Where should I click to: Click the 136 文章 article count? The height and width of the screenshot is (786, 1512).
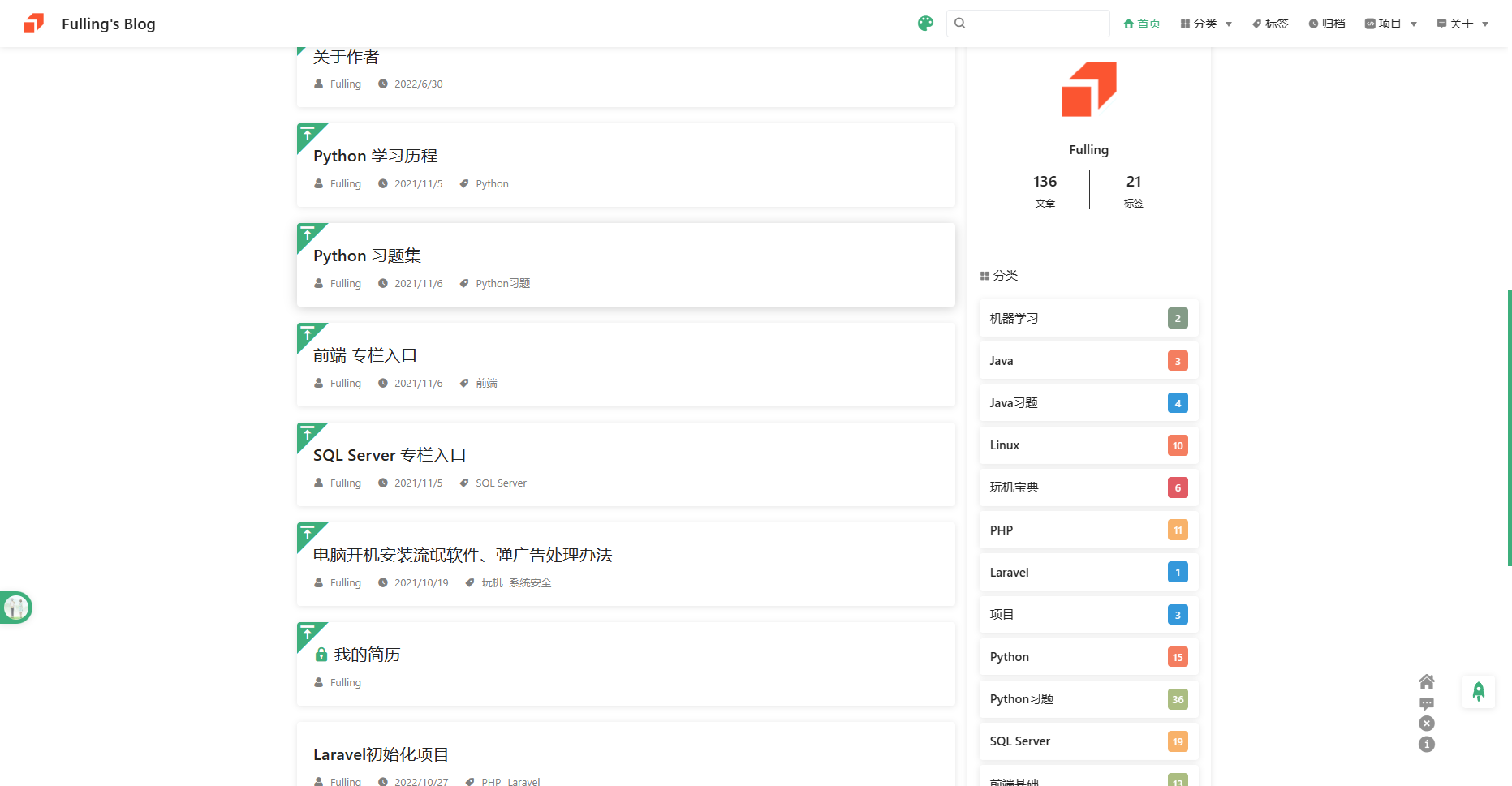(x=1045, y=191)
